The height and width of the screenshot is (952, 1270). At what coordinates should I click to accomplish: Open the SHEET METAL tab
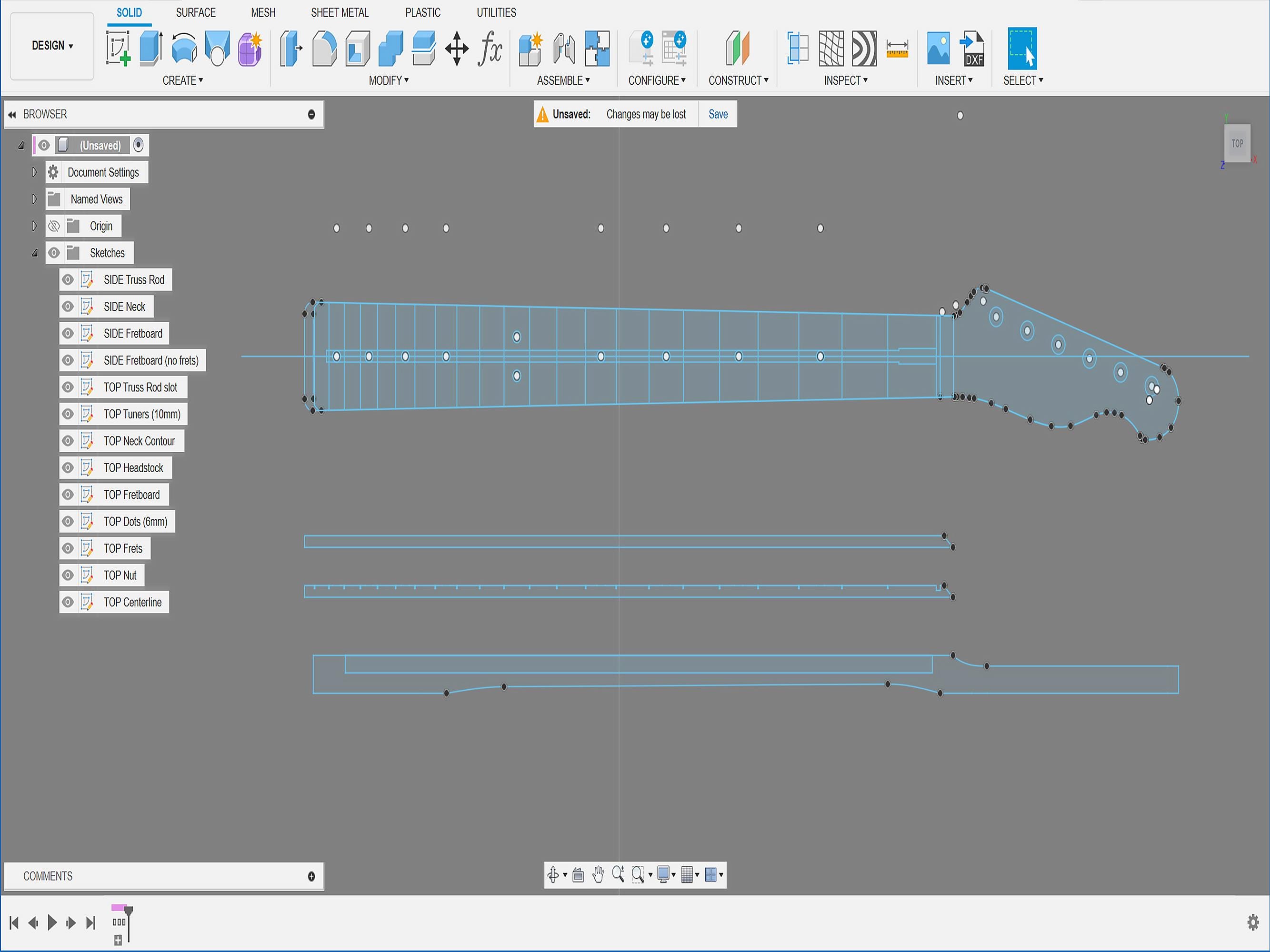click(x=340, y=13)
